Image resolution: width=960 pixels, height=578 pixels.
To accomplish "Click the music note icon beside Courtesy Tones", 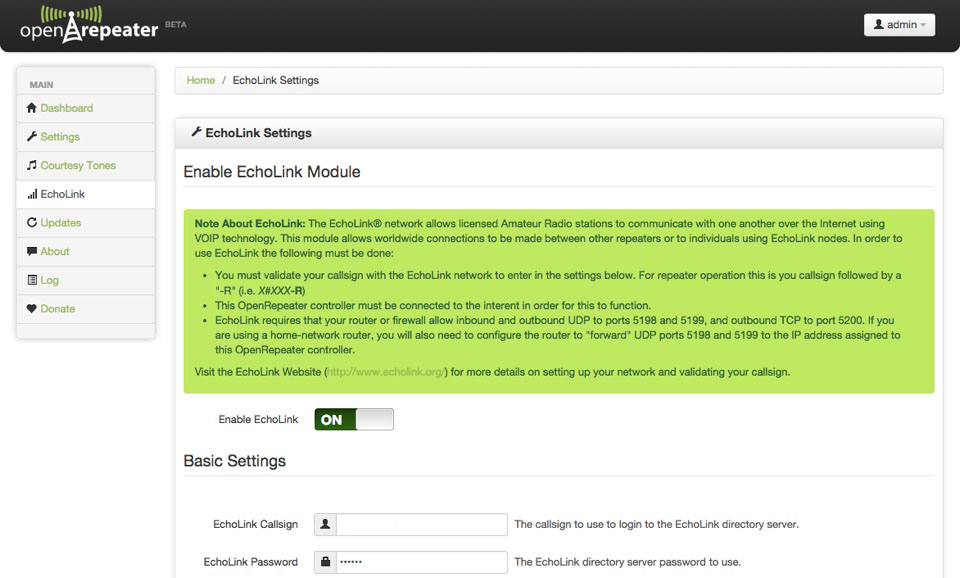I will pyautogui.click(x=32, y=165).
